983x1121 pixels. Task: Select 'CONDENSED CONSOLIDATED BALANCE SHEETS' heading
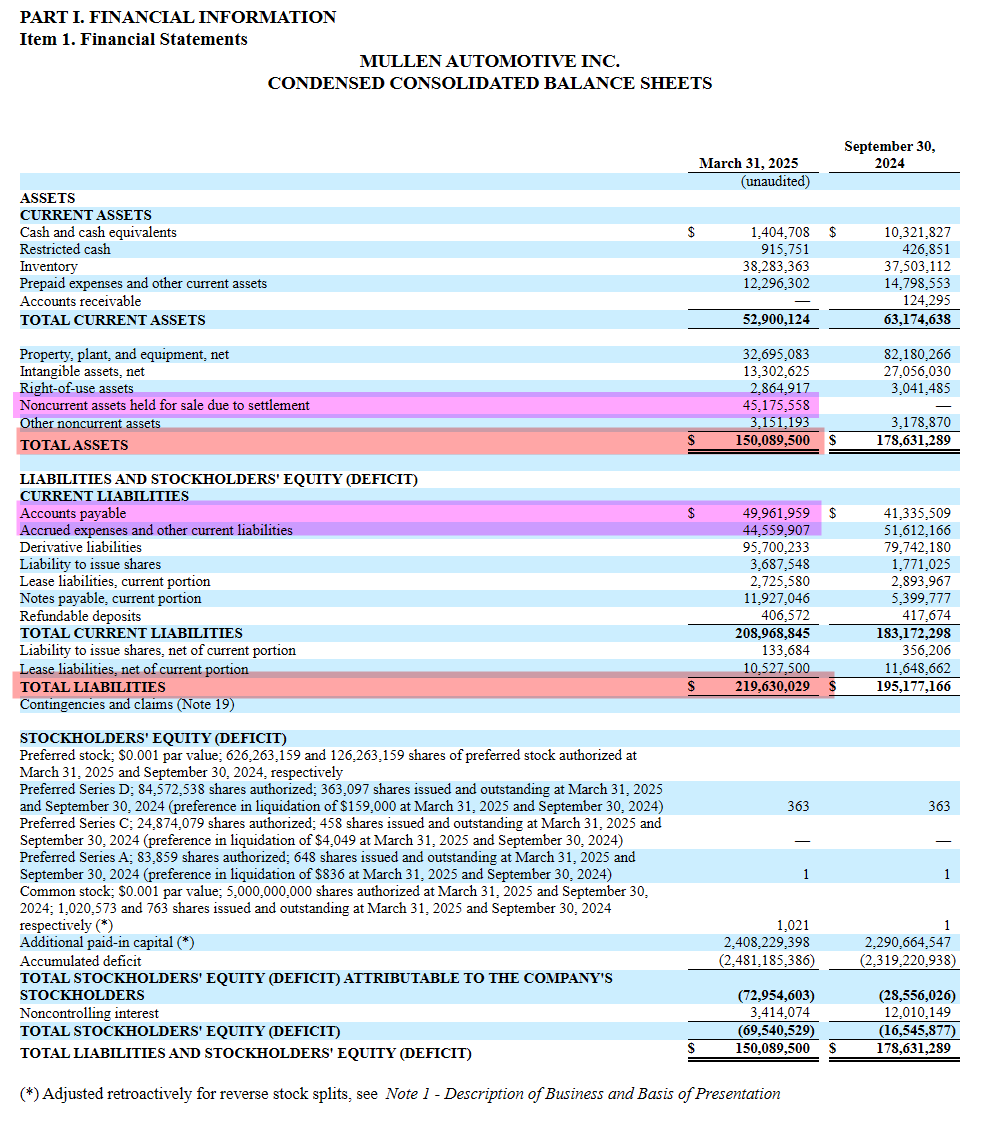click(x=490, y=83)
